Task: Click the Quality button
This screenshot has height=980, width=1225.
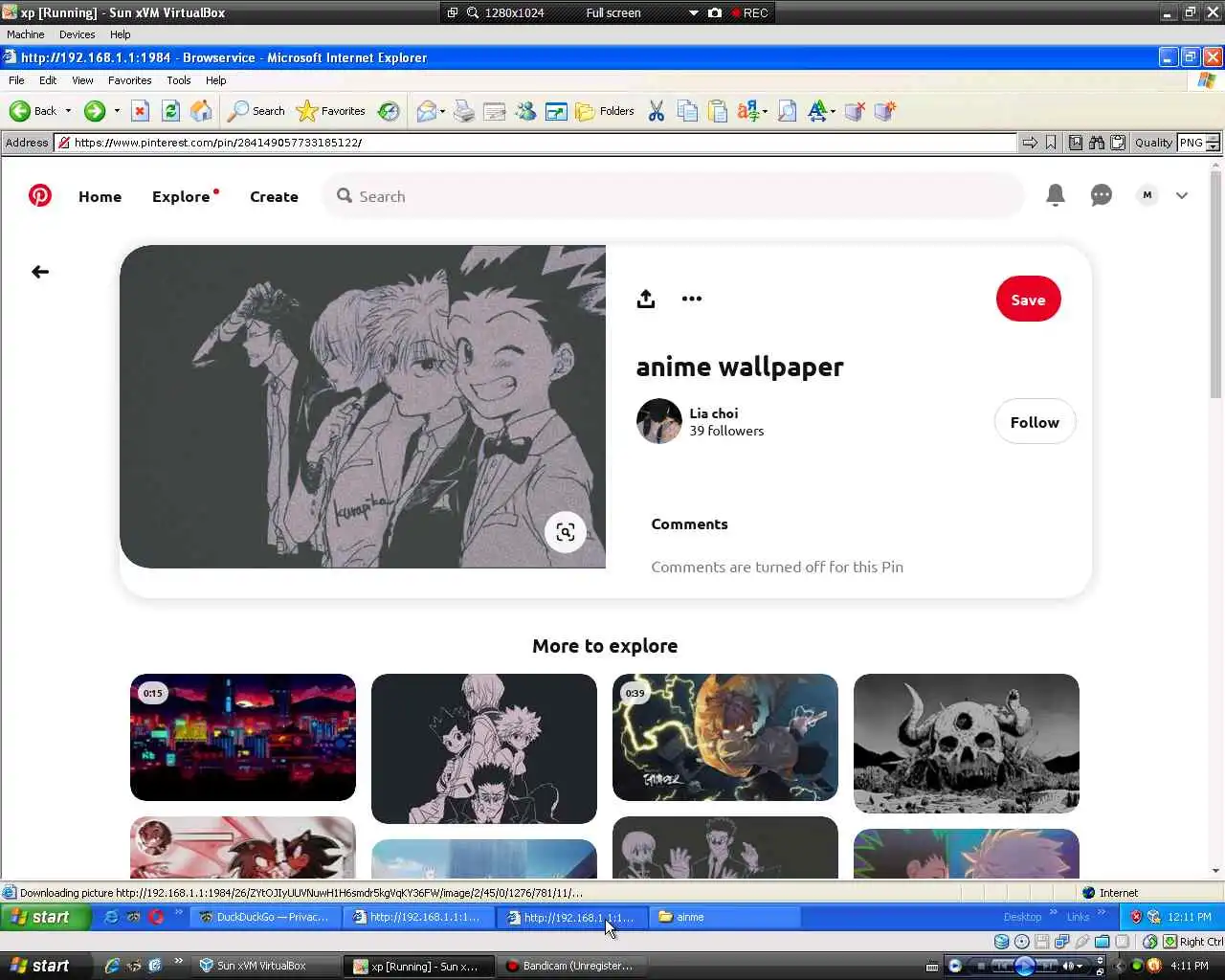Action: pyautogui.click(x=1153, y=143)
